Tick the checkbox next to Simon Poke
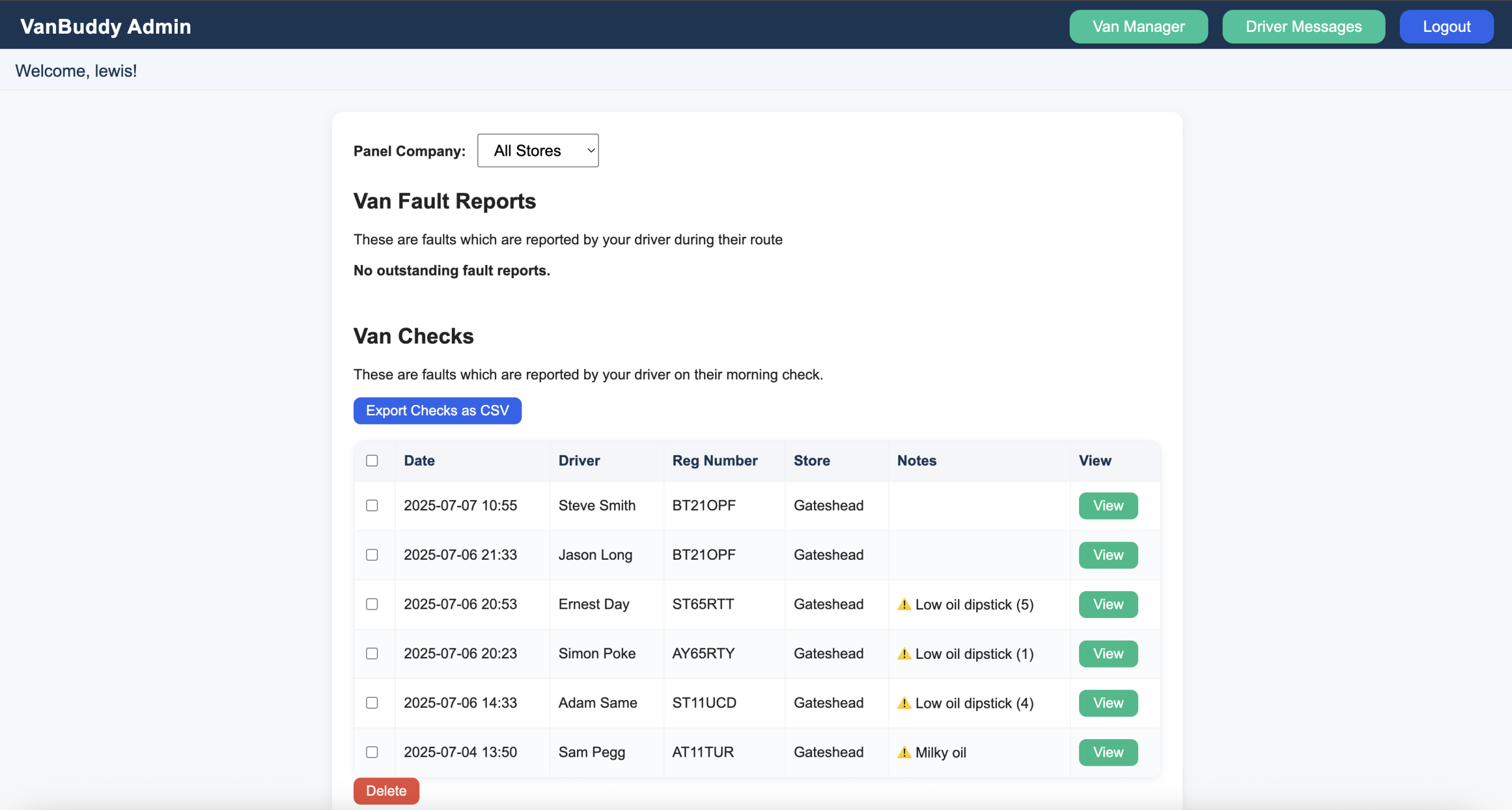Screen dimensions: 1512x810 click(372, 654)
